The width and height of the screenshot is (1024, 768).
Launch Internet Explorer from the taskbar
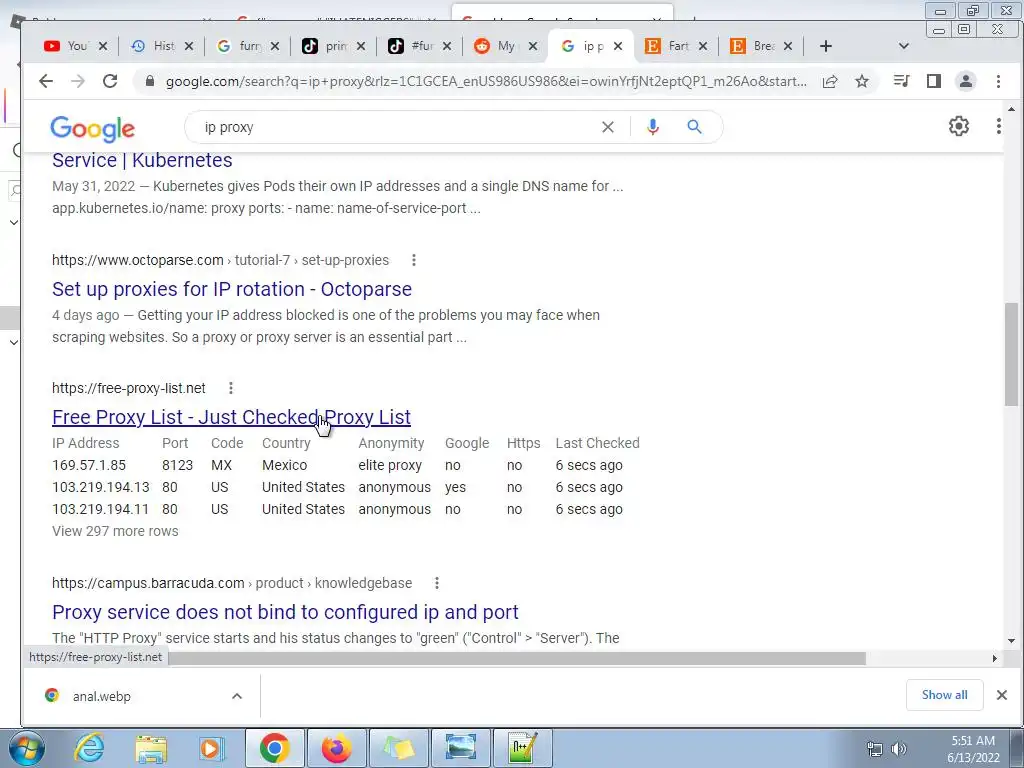tap(89, 748)
